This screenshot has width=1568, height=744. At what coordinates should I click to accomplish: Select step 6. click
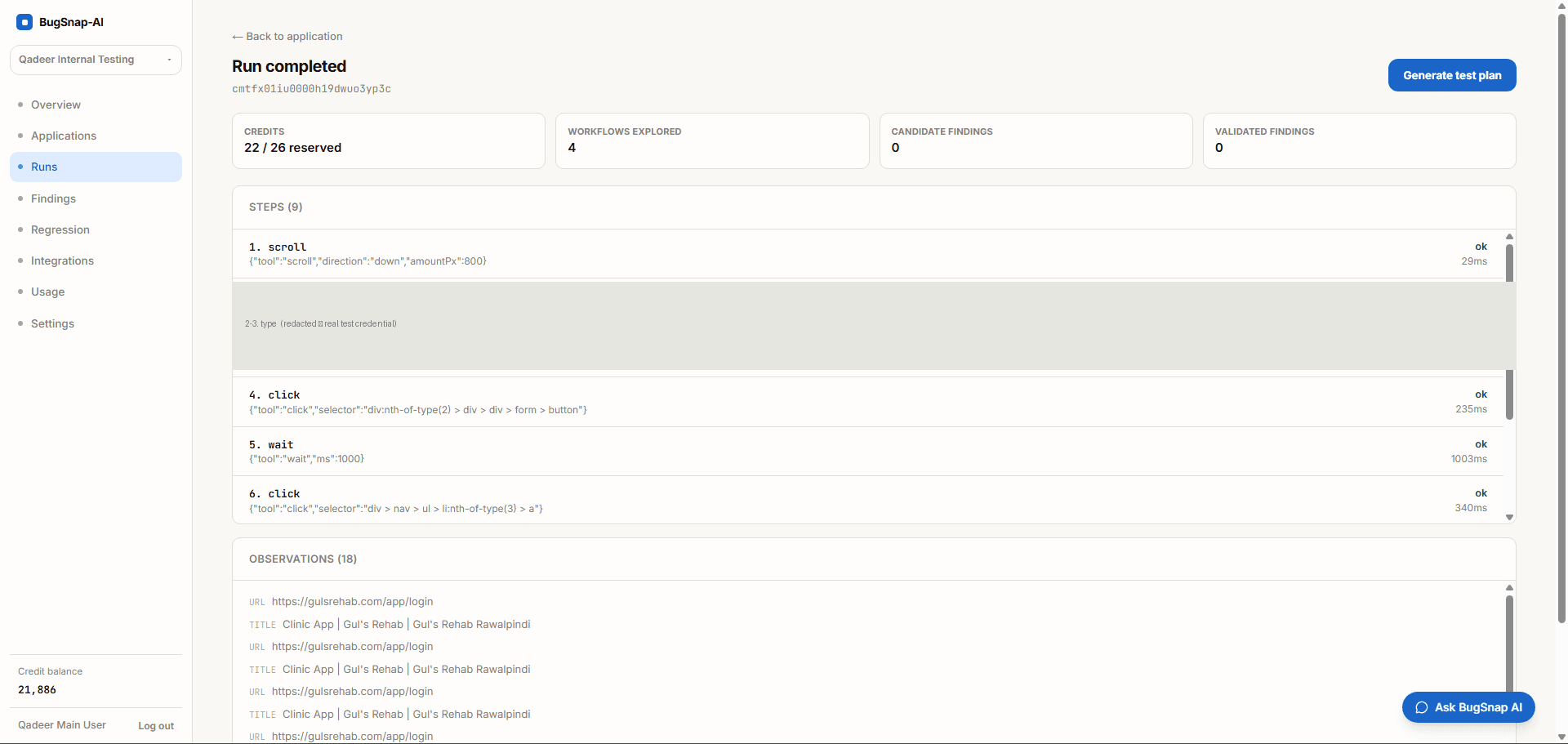tap(868, 501)
